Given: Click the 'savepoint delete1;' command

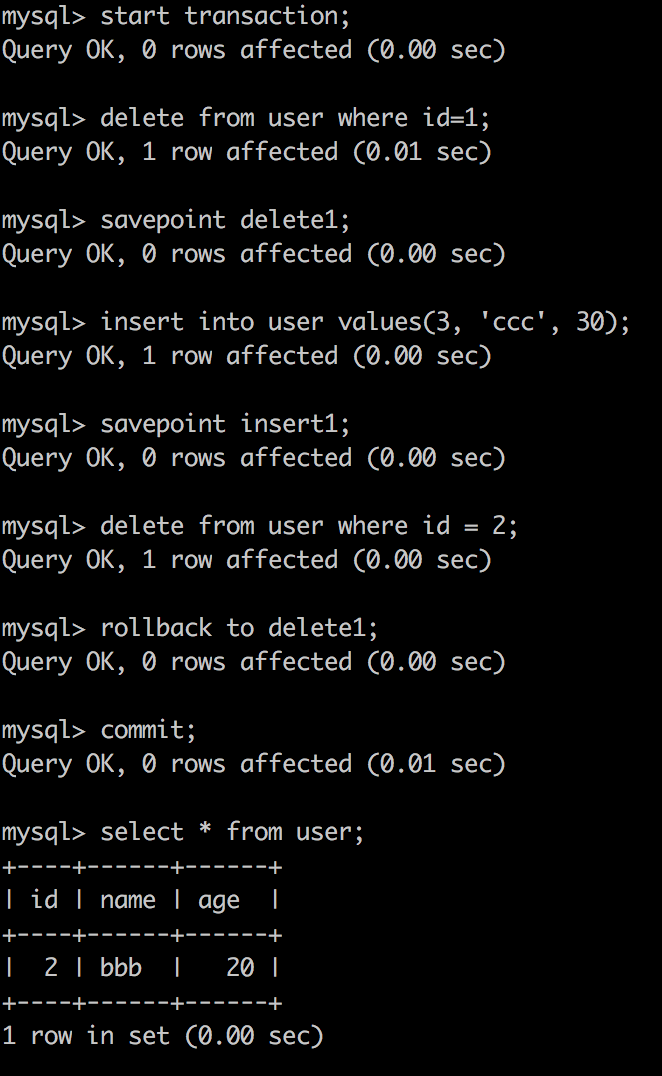Looking at the screenshot, I should click(226, 221).
